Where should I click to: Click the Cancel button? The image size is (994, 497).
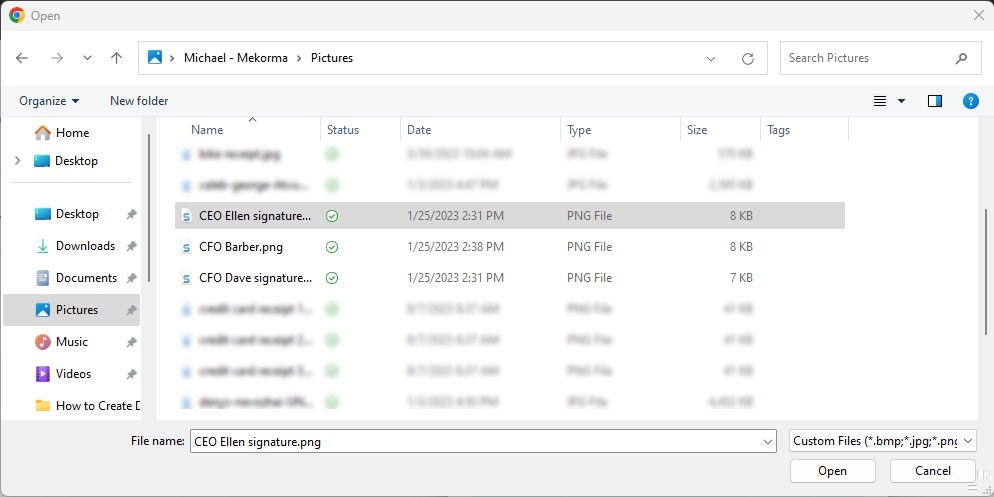tap(933, 471)
